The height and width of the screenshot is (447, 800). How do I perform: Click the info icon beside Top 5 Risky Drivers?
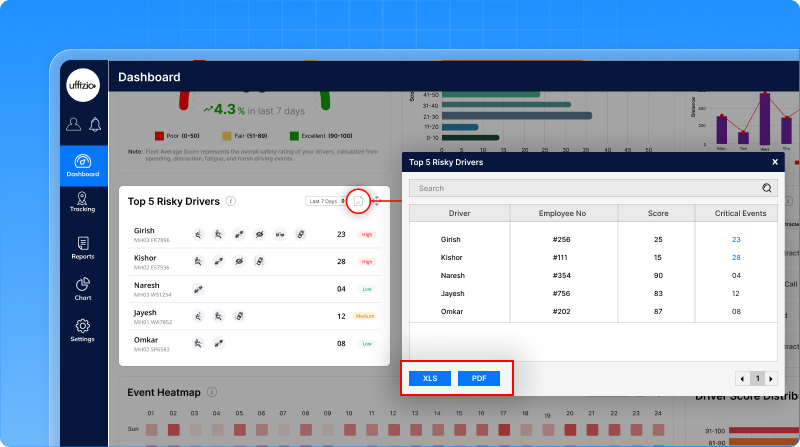click(x=231, y=201)
